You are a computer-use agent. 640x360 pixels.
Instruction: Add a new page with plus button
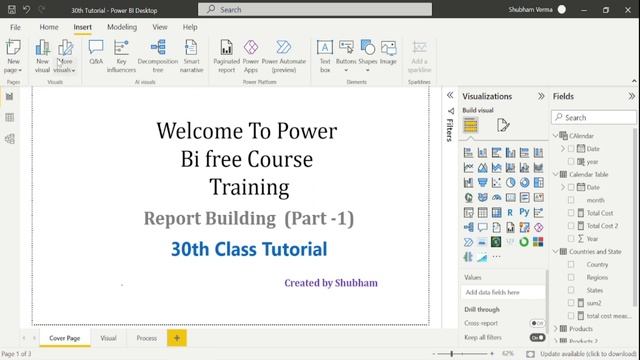click(177, 338)
